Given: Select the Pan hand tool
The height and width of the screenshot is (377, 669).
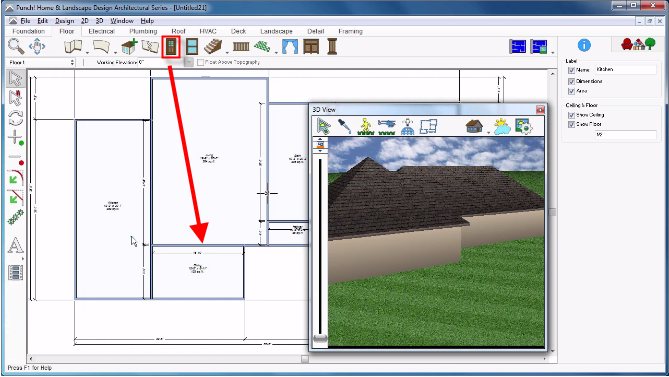Looking at the screenshot, I should click(x=37, y=46).
